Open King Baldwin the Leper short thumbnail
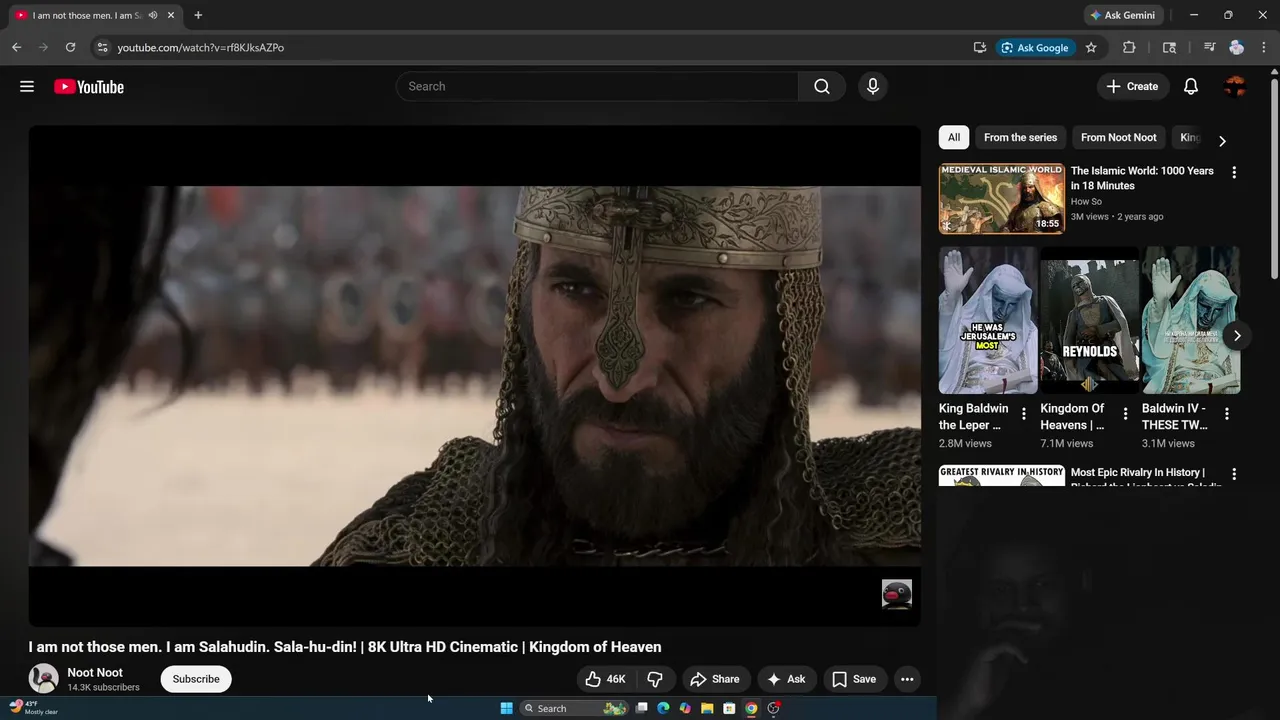Screen dimensions: 1280x720 [x=988, y=320]
